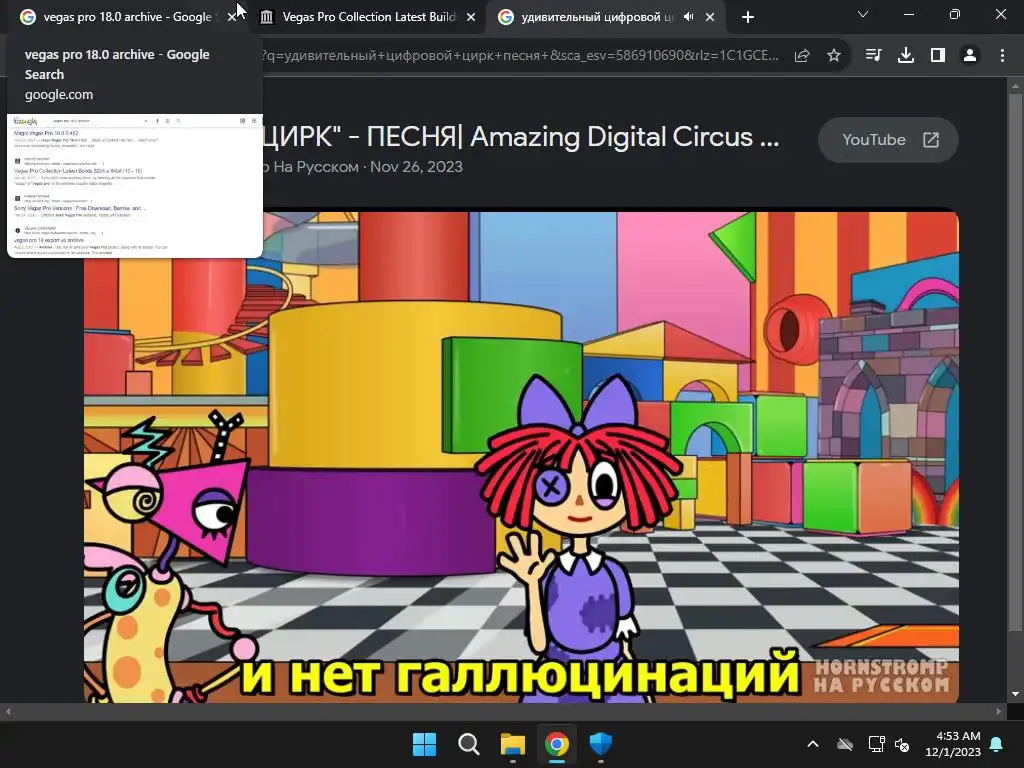
Task: Click the vertical scrollbar thumb
Action: (x=1015, y=362)
